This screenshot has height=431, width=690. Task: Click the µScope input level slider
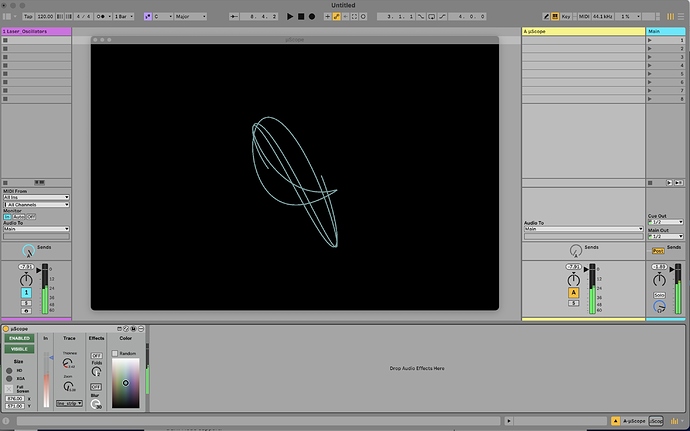46,379
